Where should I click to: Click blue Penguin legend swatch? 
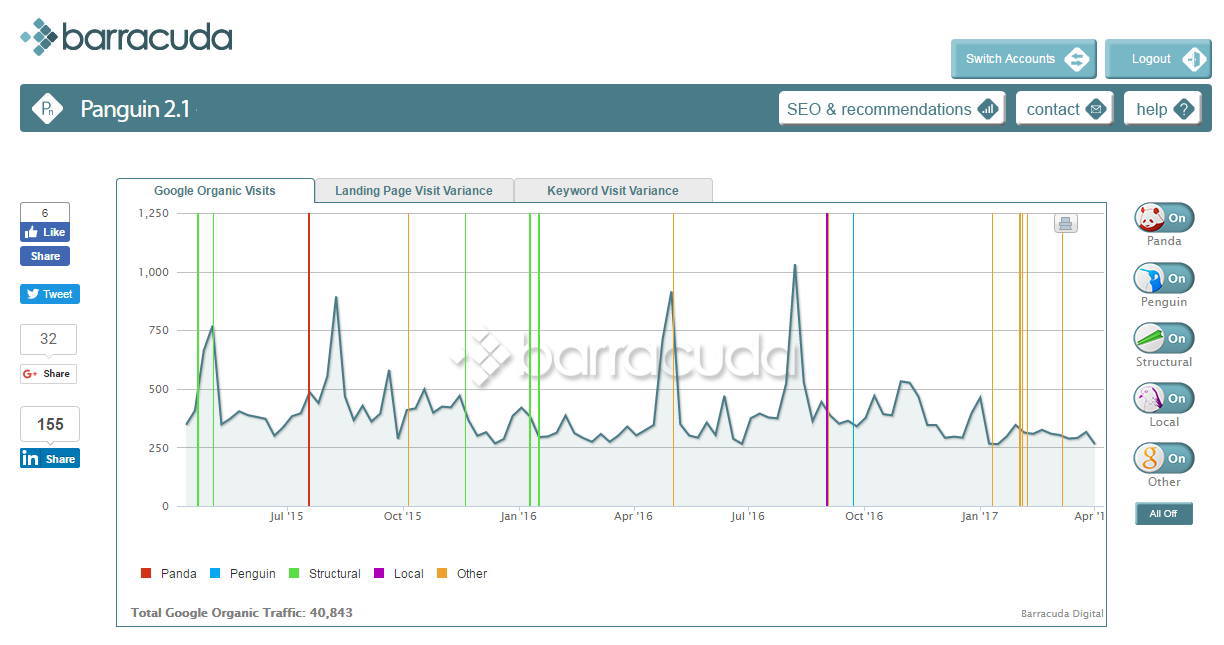click(215, 573)
